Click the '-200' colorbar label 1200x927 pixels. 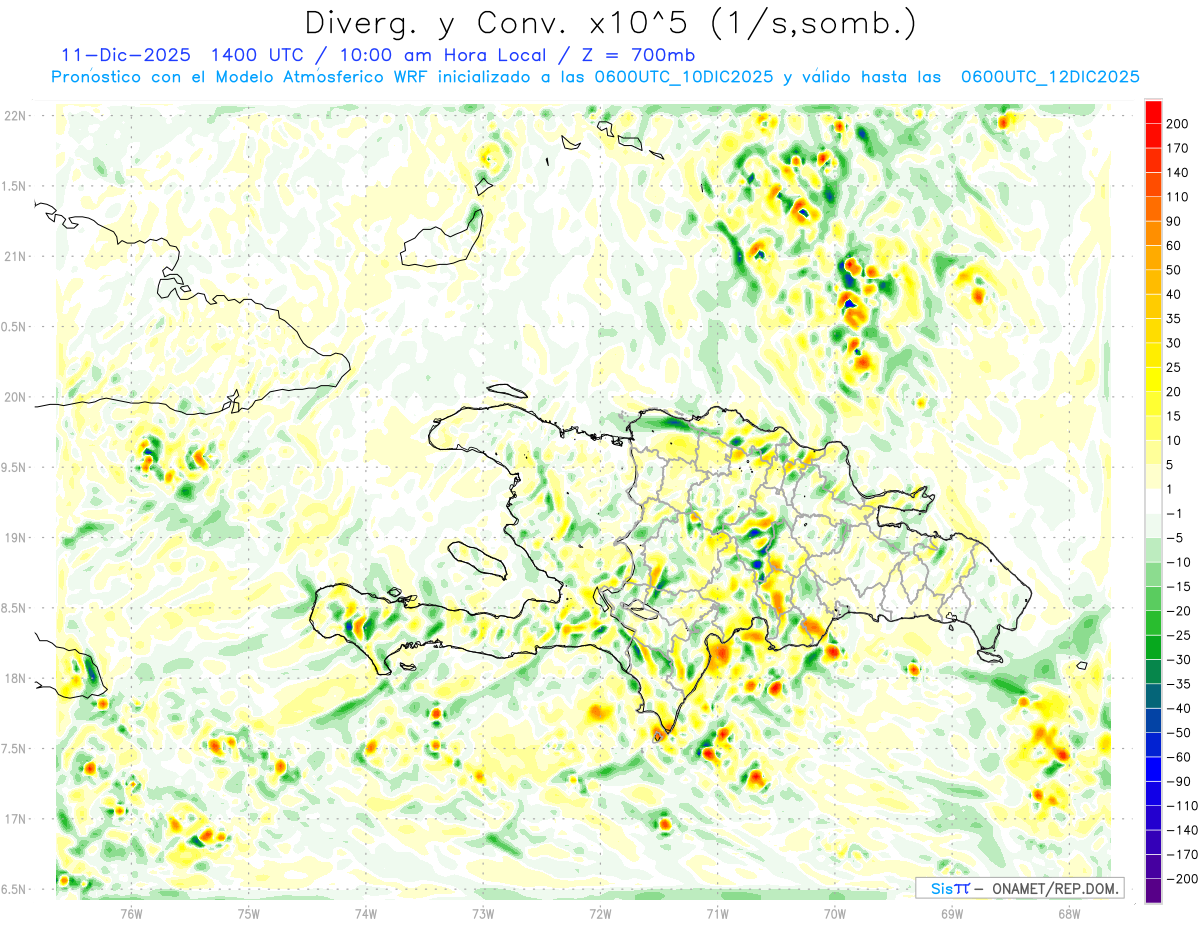1182,879
